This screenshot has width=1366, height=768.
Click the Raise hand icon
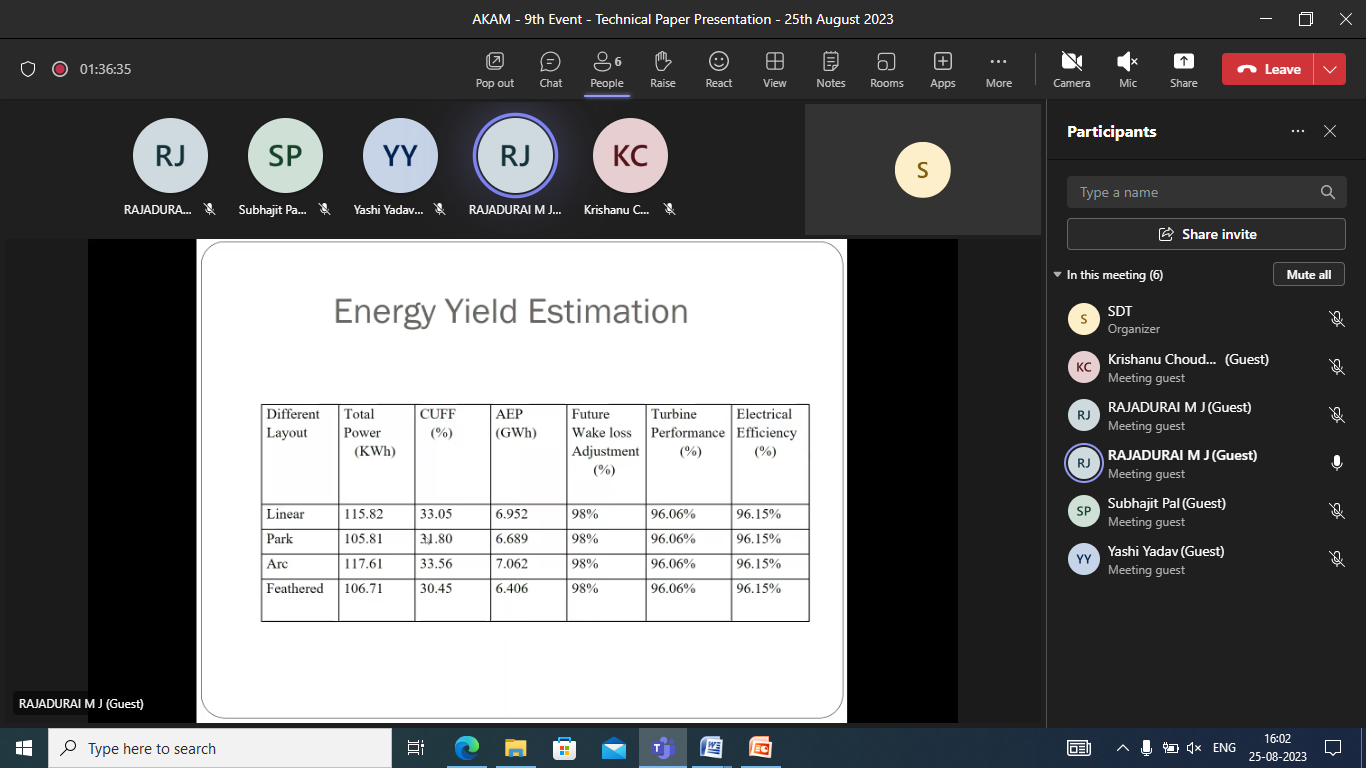(662, 68)
